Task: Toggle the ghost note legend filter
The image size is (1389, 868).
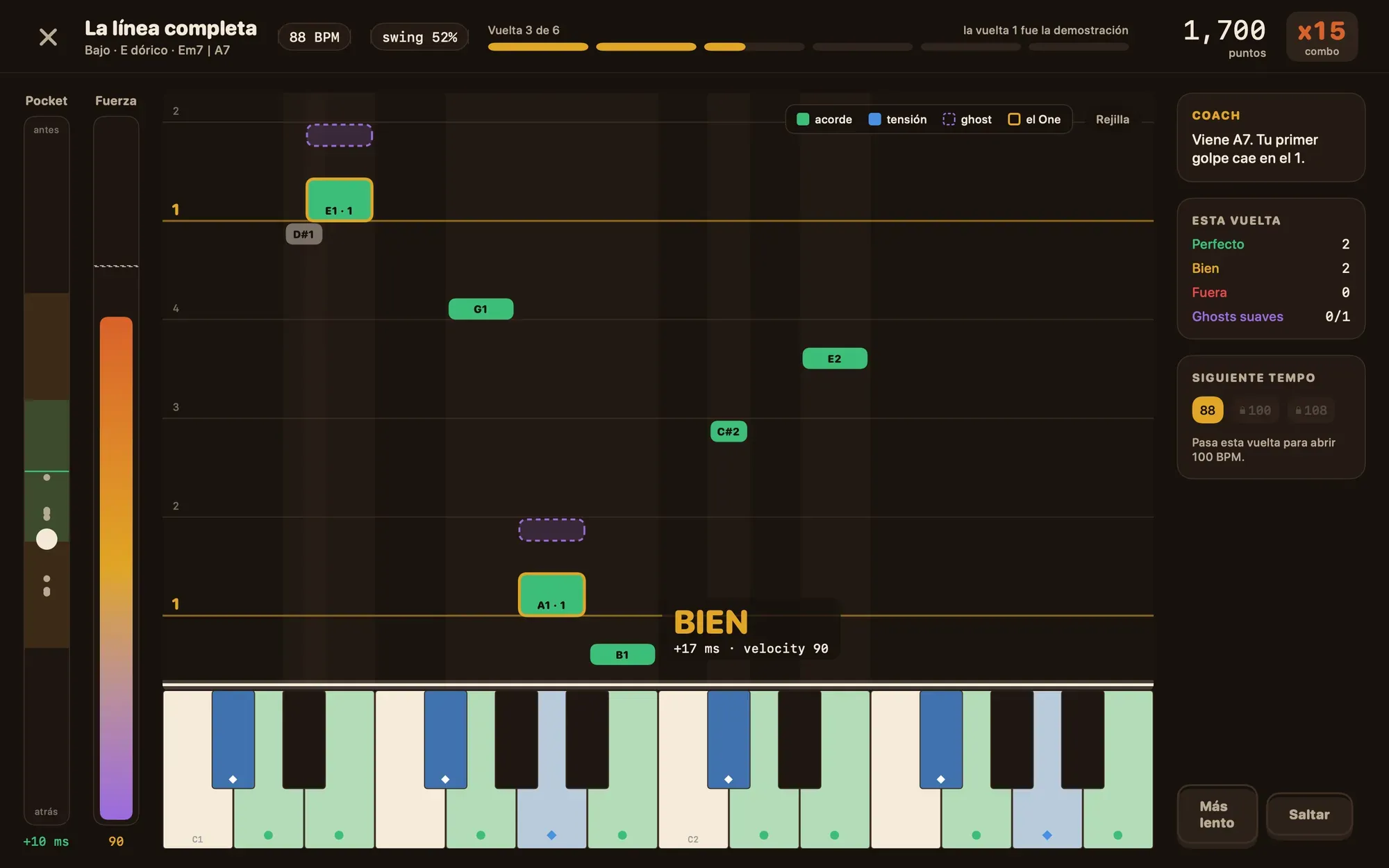Action: pos(967,119)
